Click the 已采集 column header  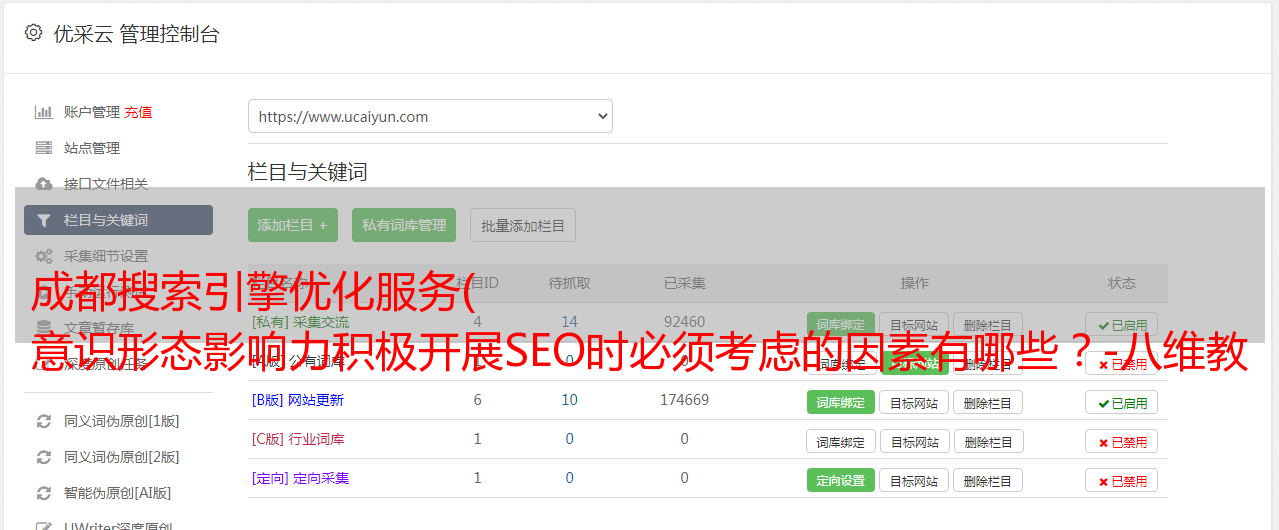[x=684, y=283]
